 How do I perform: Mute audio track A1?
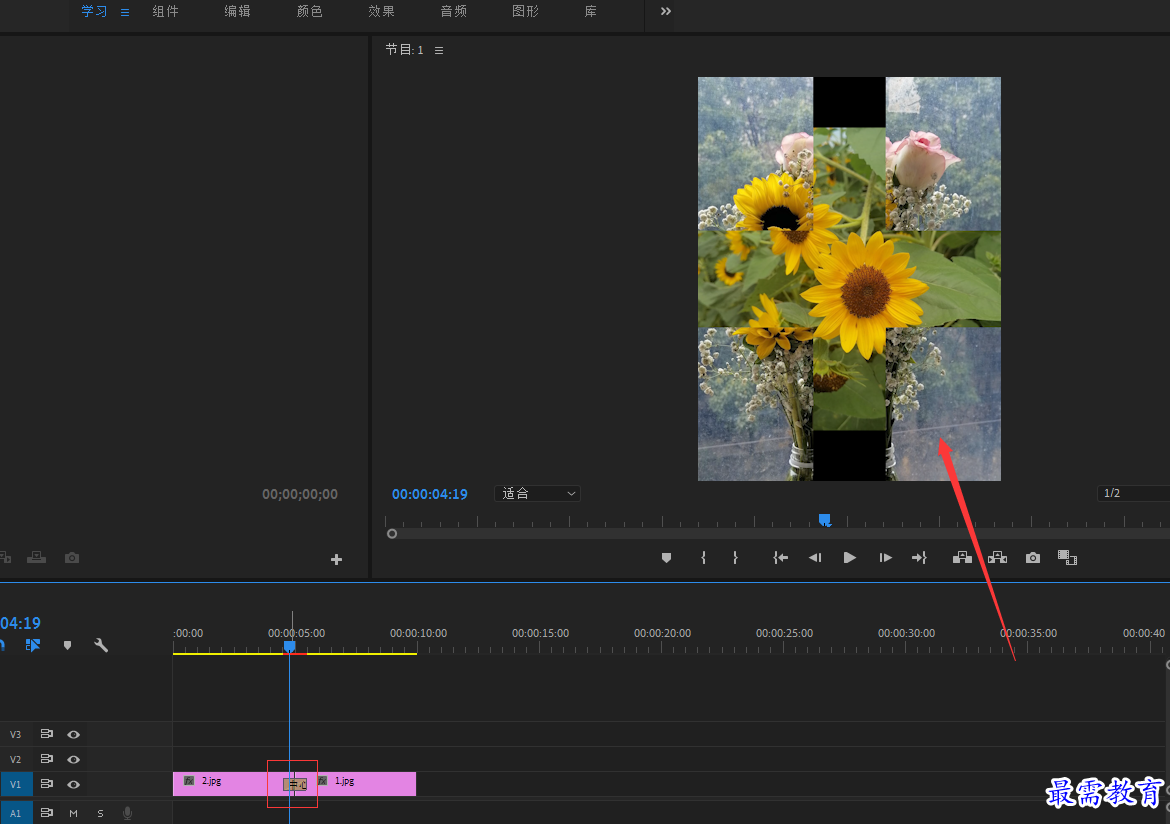[x=73, y=814]
